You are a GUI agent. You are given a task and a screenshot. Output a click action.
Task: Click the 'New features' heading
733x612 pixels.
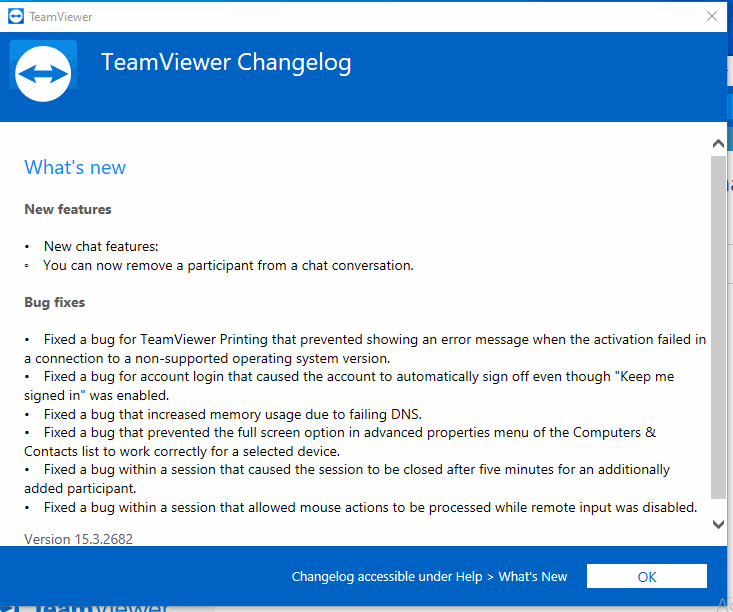68,209
